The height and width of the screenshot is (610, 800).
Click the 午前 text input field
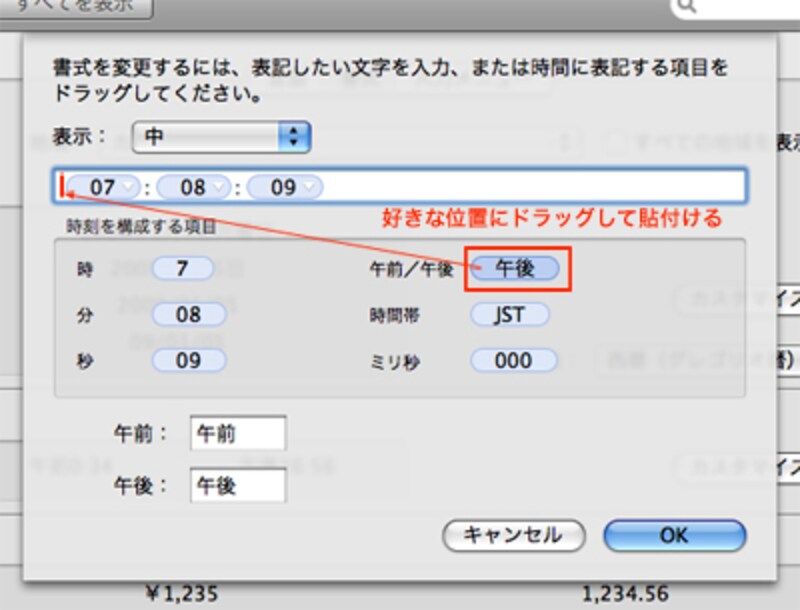pyautogui.click(x=238, y=433)
